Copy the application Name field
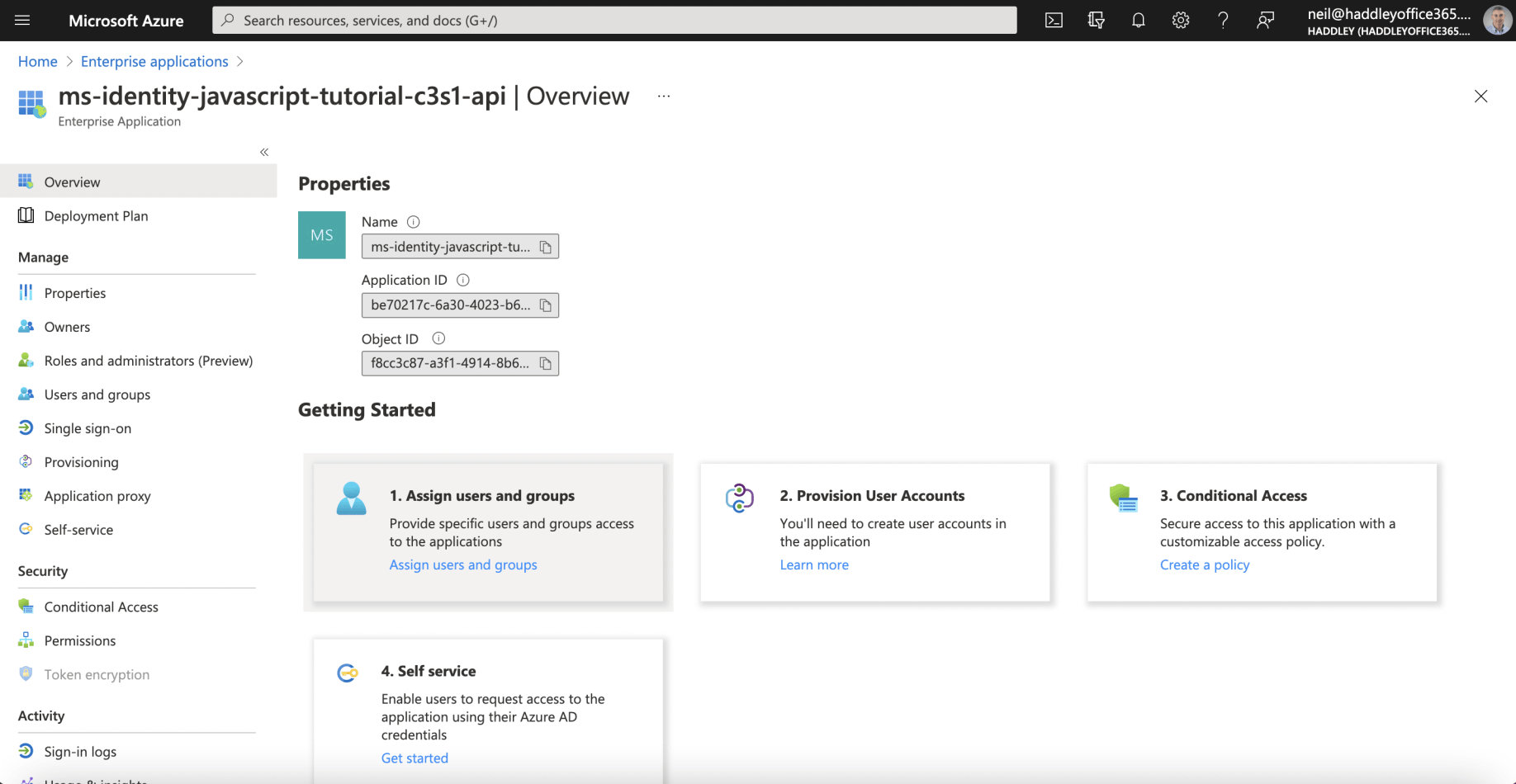1516x784 pixels. 546,247
